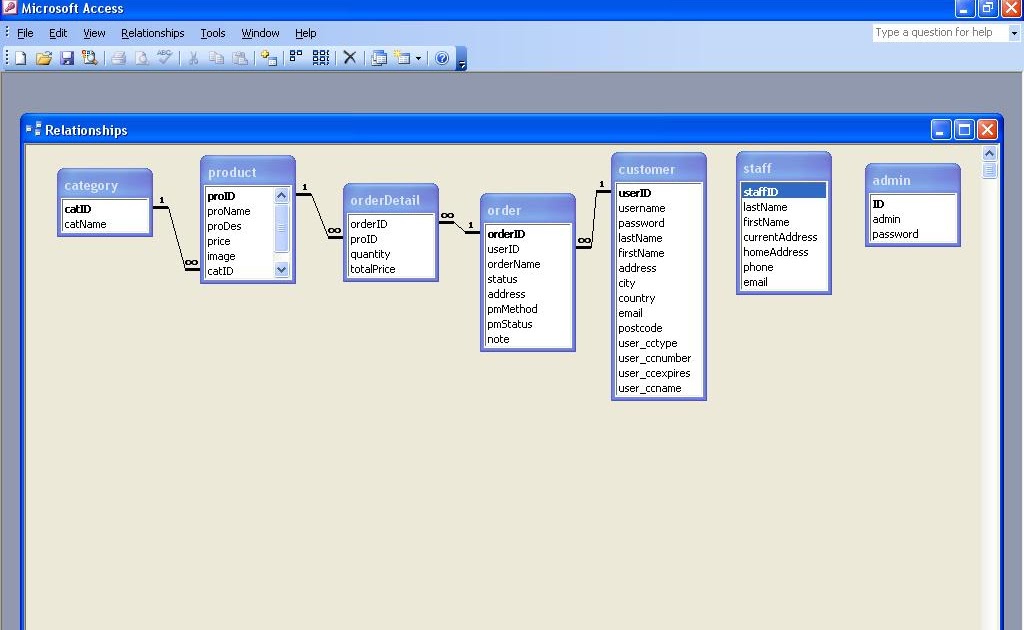Print the relationships diagram
Viewport: 1024px width, 630px height.
click(118, 57)
